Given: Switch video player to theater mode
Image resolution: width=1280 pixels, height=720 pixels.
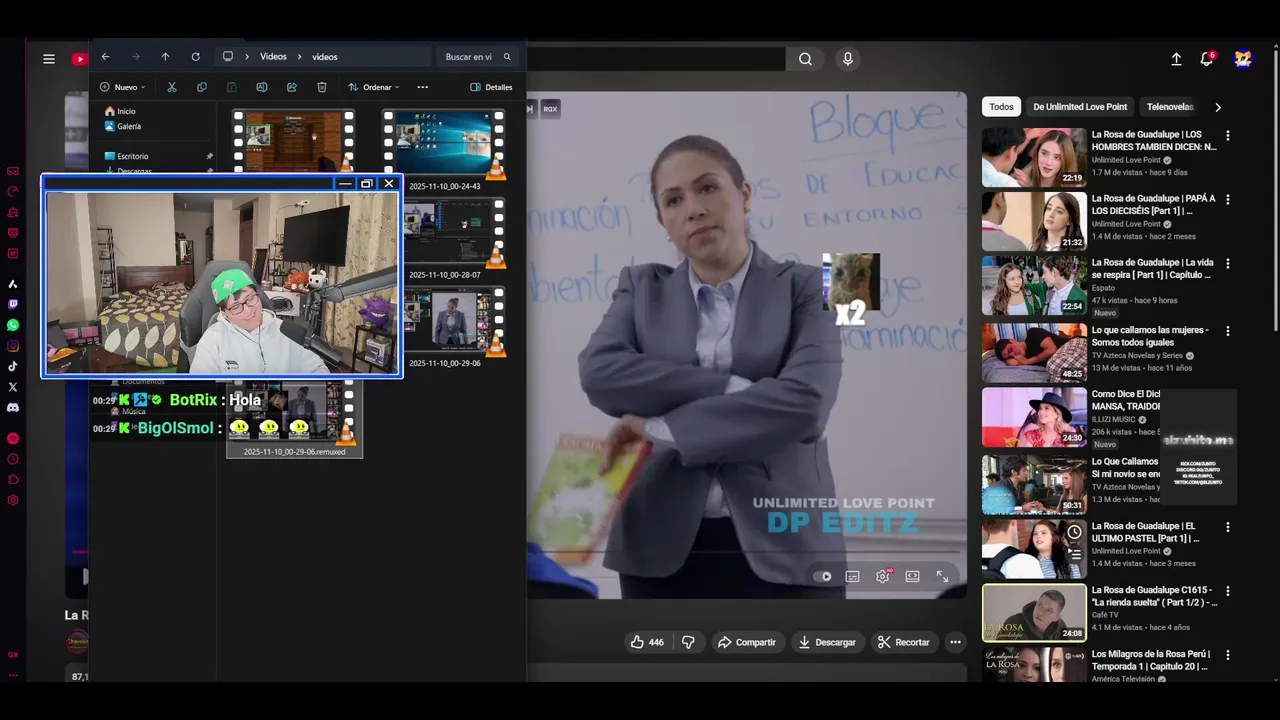Looking at the screenshot, I should pyautogui.click(x=912, y=576).
